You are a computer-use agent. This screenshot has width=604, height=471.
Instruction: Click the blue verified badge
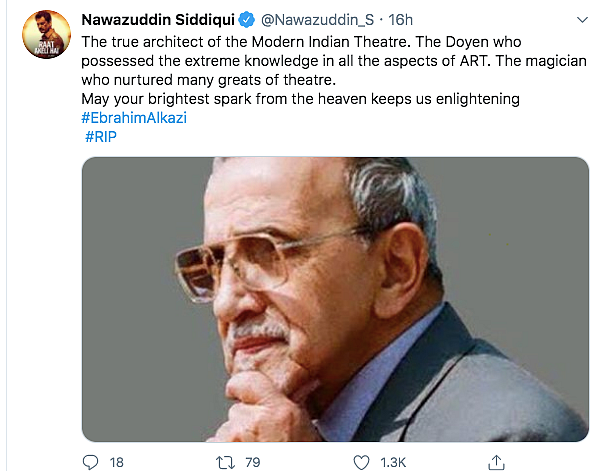coord(247,20)
